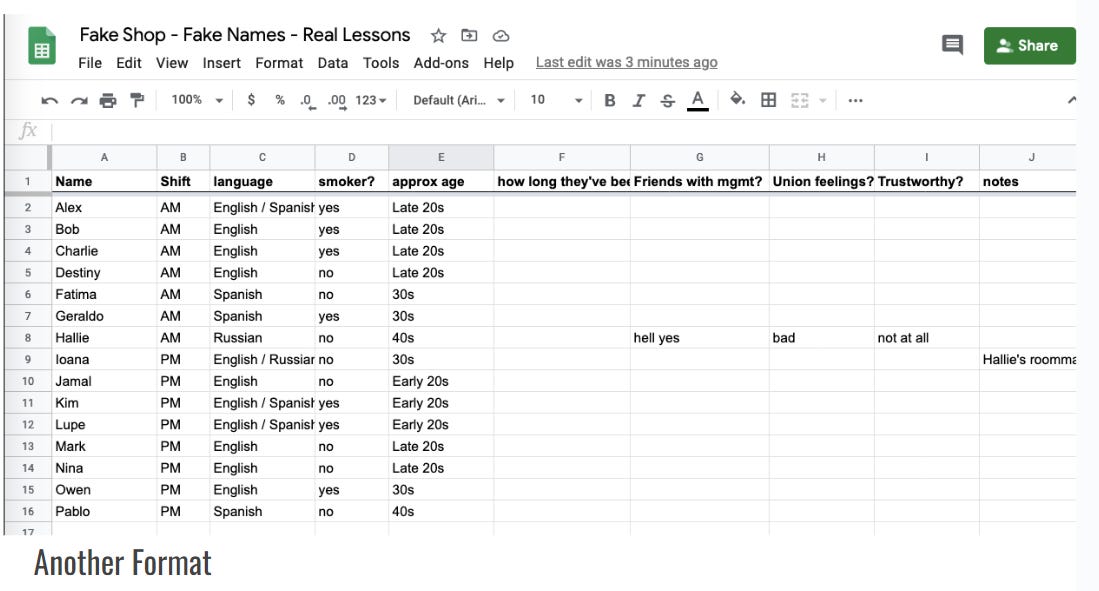1099x591 pixels.
Task: Print the spreadsheet
Action: click(x=108, y=100)
